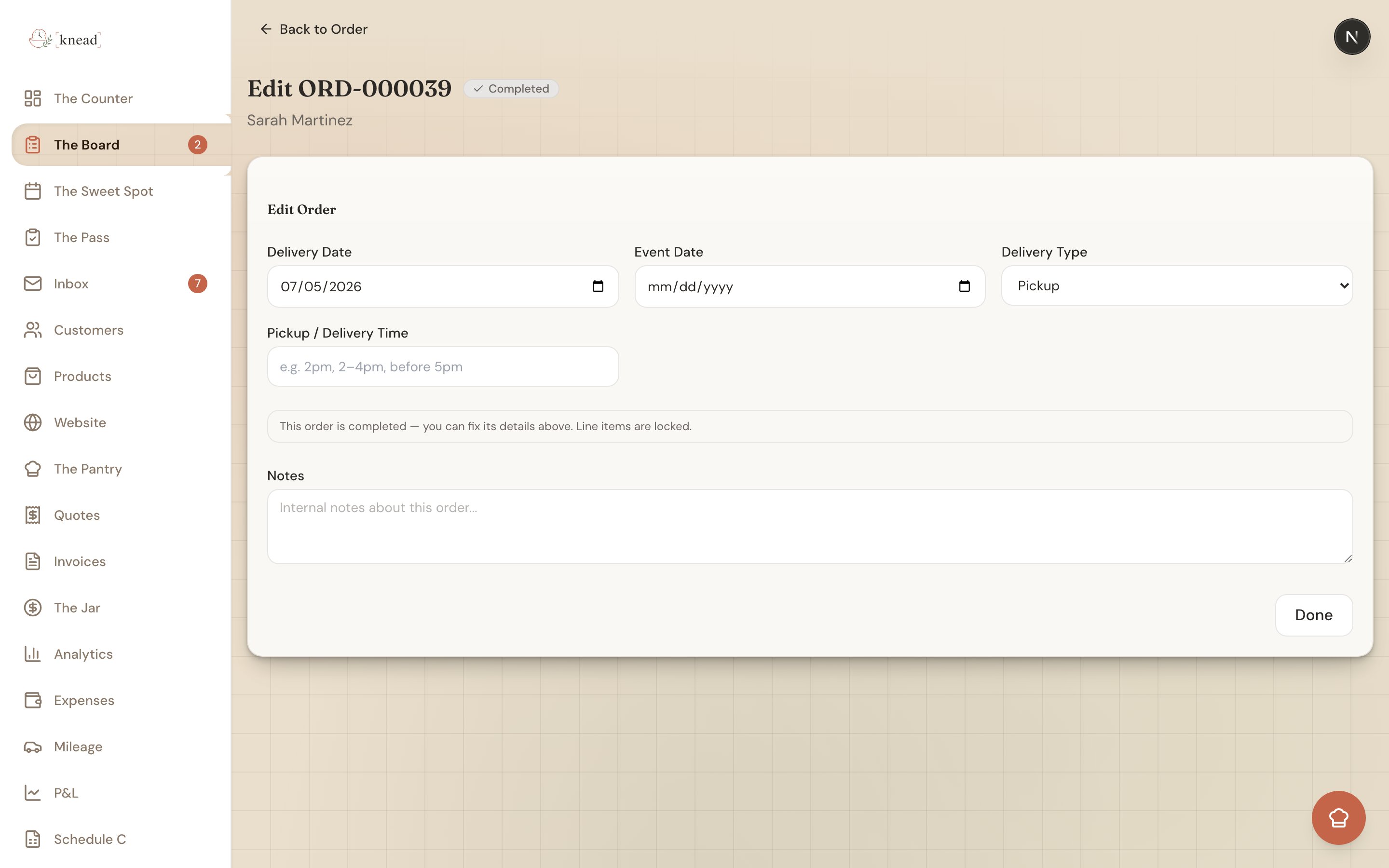Open the Delivery Date calendar picker icon
Screen dimensions: 1389x868
[598, 286]
